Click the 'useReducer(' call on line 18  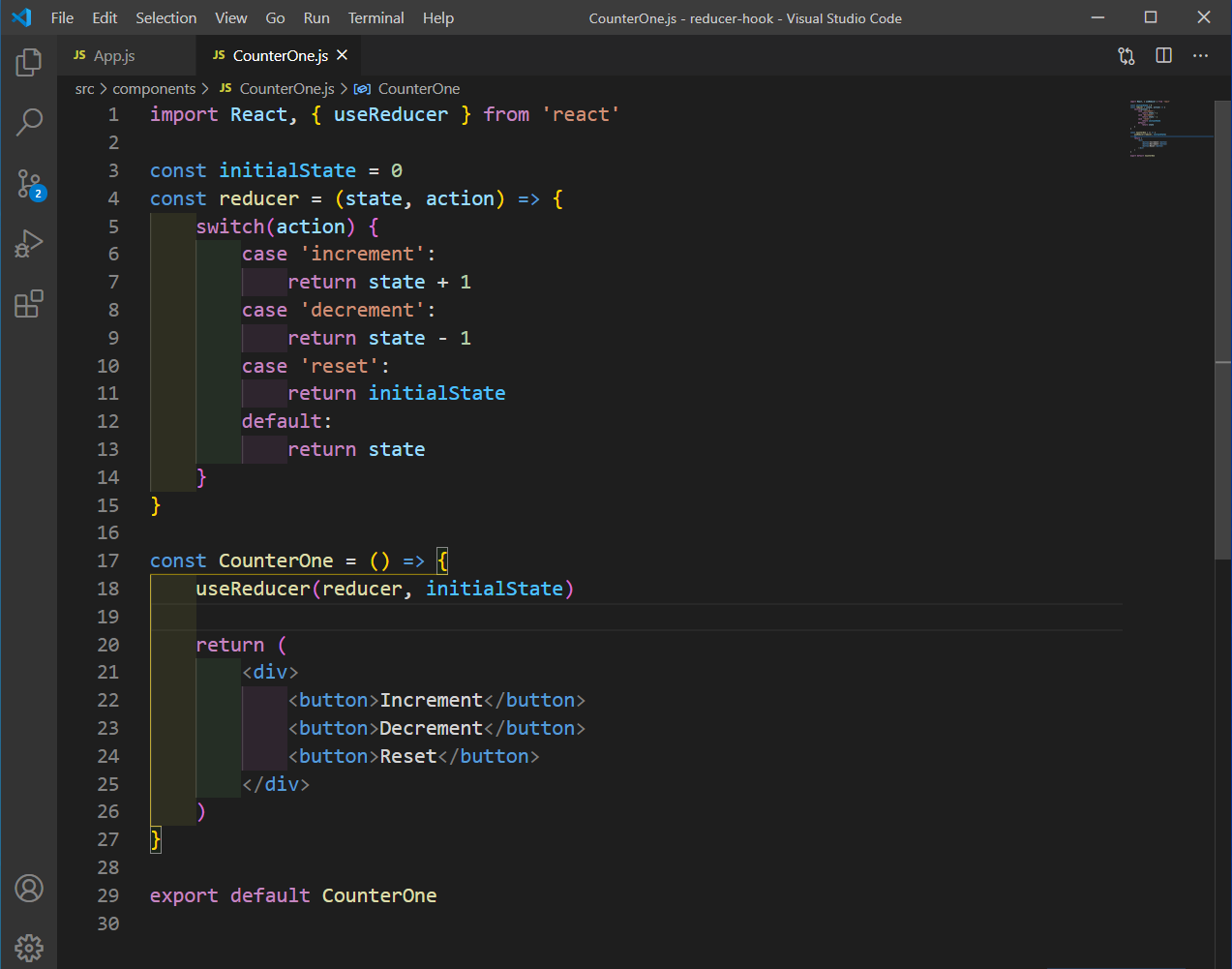click(258, 589)
